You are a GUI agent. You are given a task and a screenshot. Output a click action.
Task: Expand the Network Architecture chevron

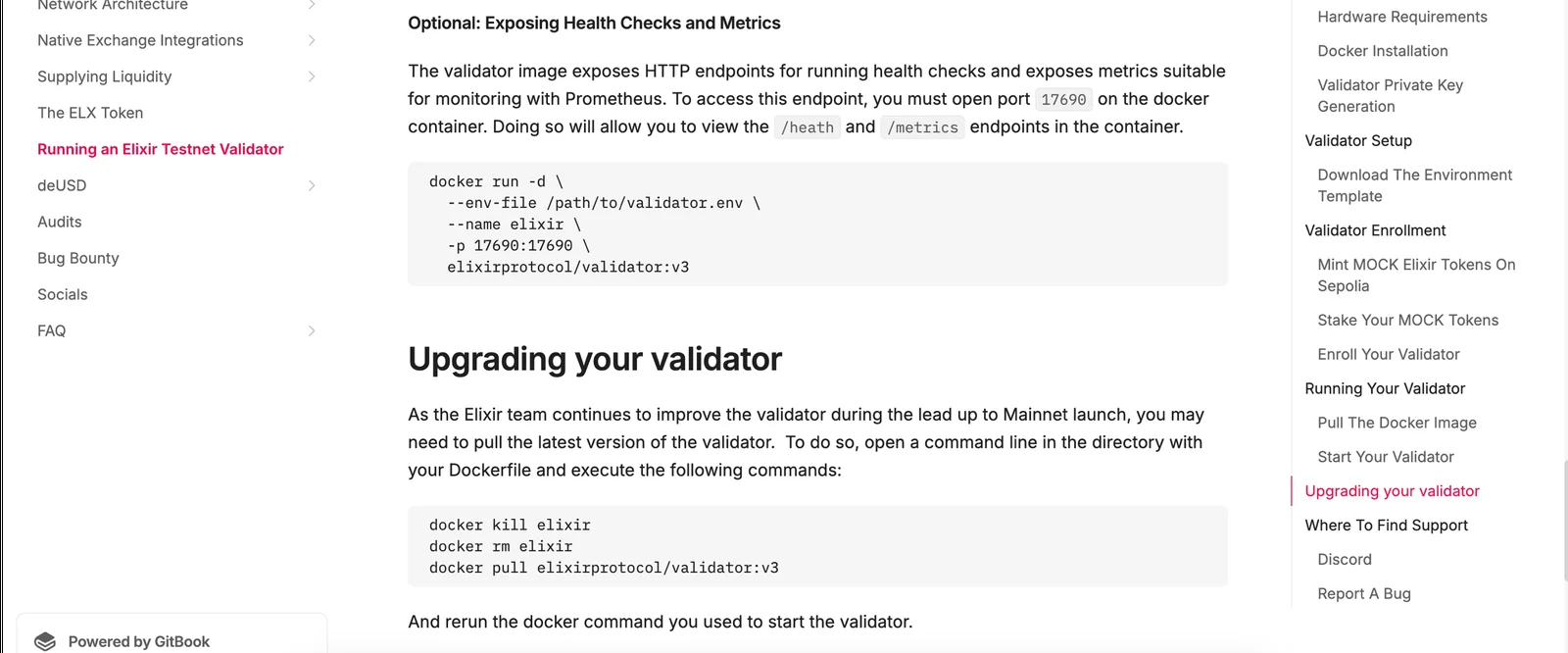coord(312,5)
